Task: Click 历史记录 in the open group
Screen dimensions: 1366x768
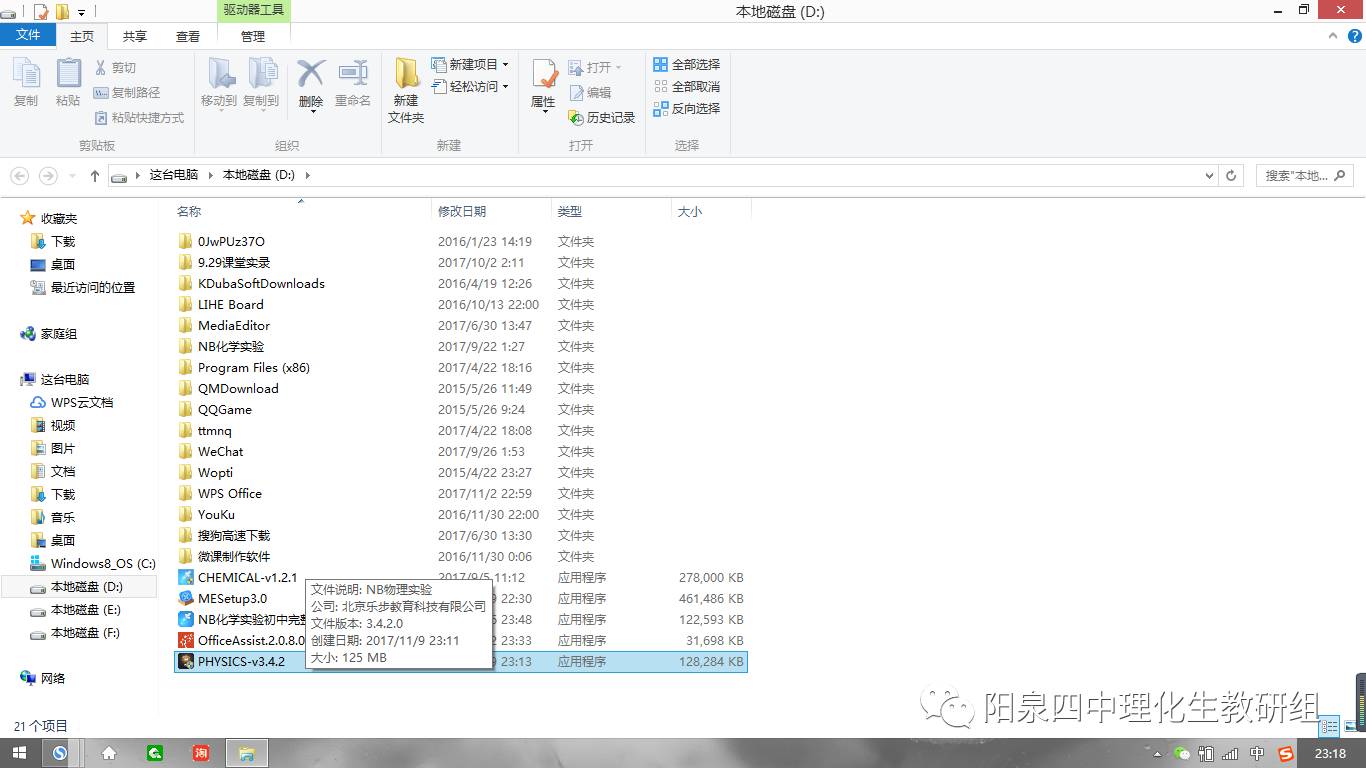Action: point(602,117)
